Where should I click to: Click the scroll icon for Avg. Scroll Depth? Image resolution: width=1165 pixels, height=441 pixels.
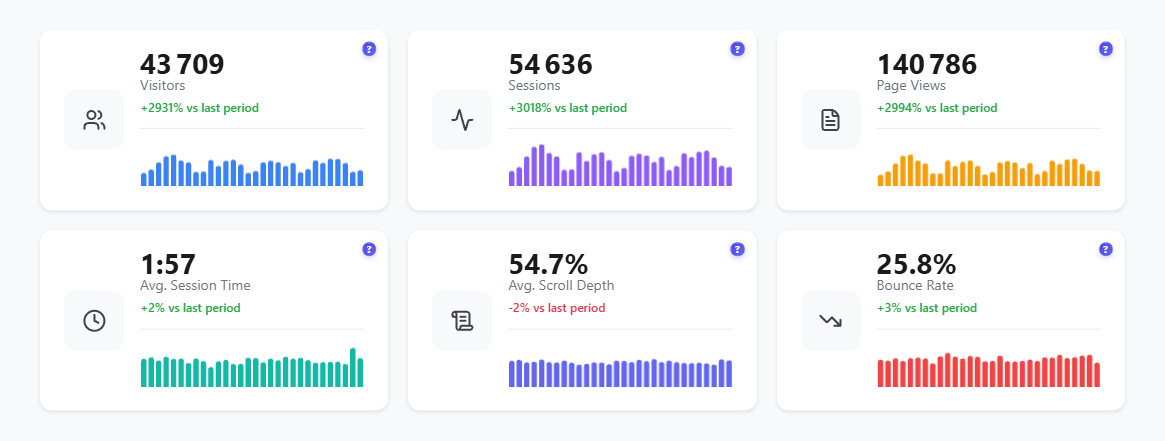[x=462, y=320]
